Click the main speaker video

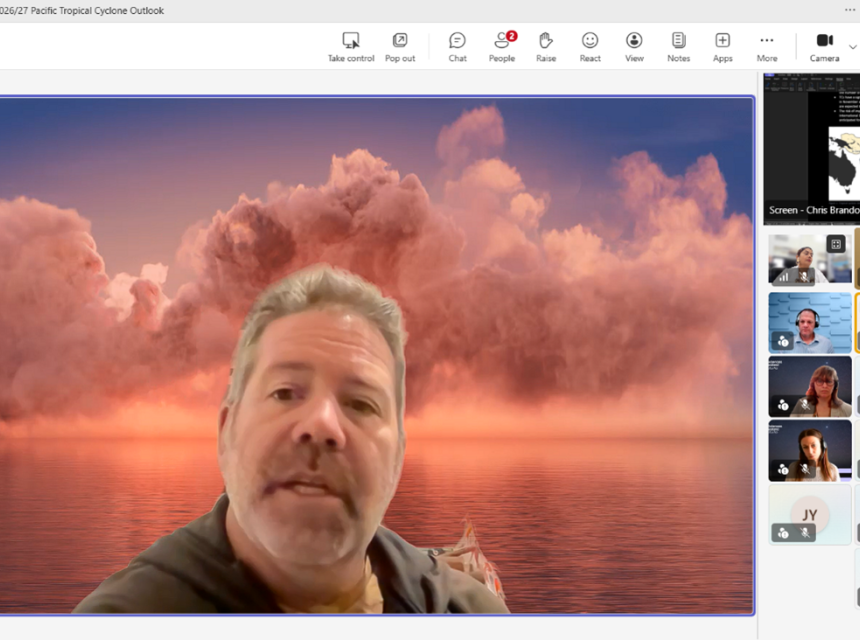coord(377,355)
